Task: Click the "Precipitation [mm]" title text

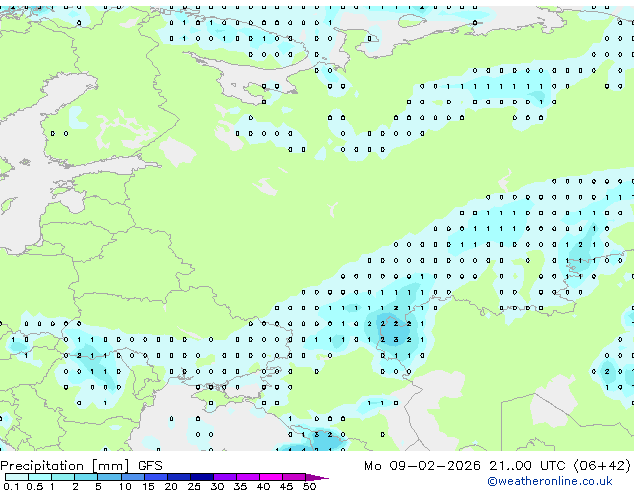Action: tap(65, 466)
